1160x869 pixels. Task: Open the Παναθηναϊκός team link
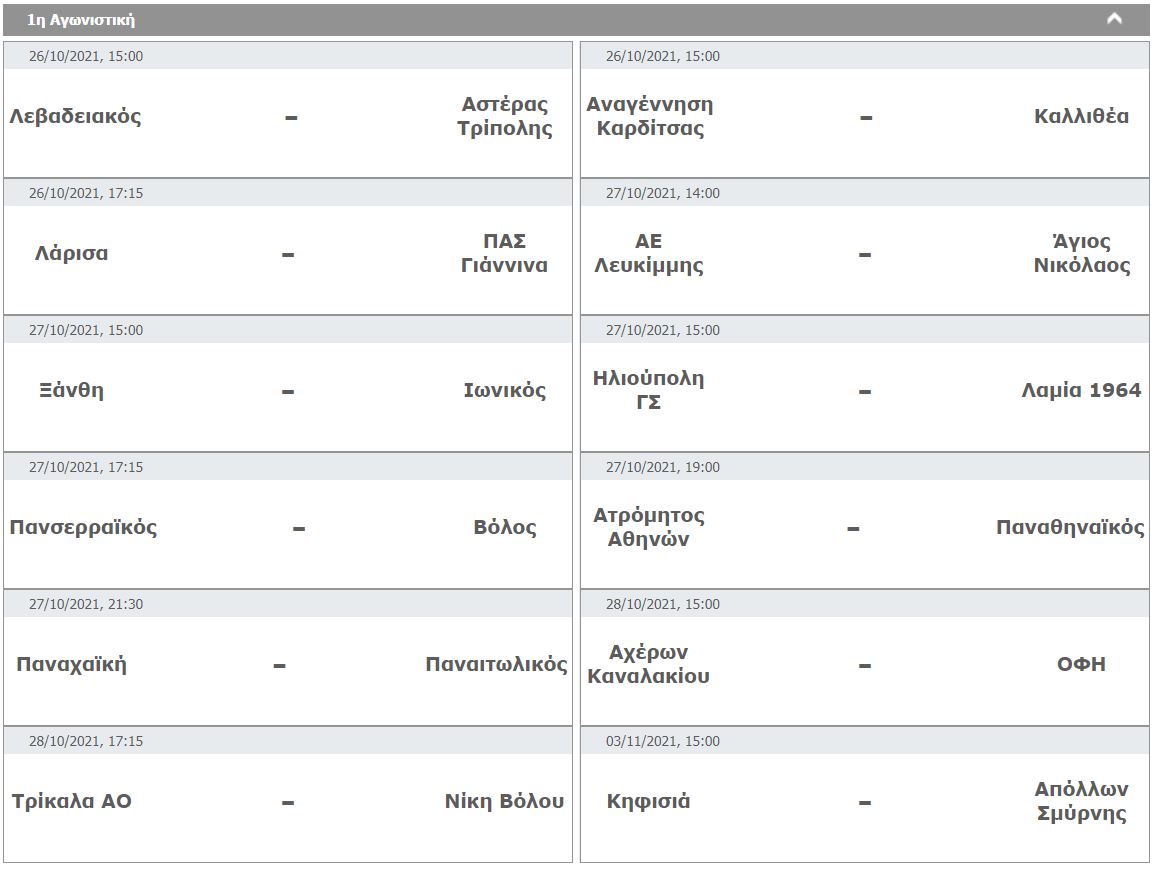[x=1070, y=527]
